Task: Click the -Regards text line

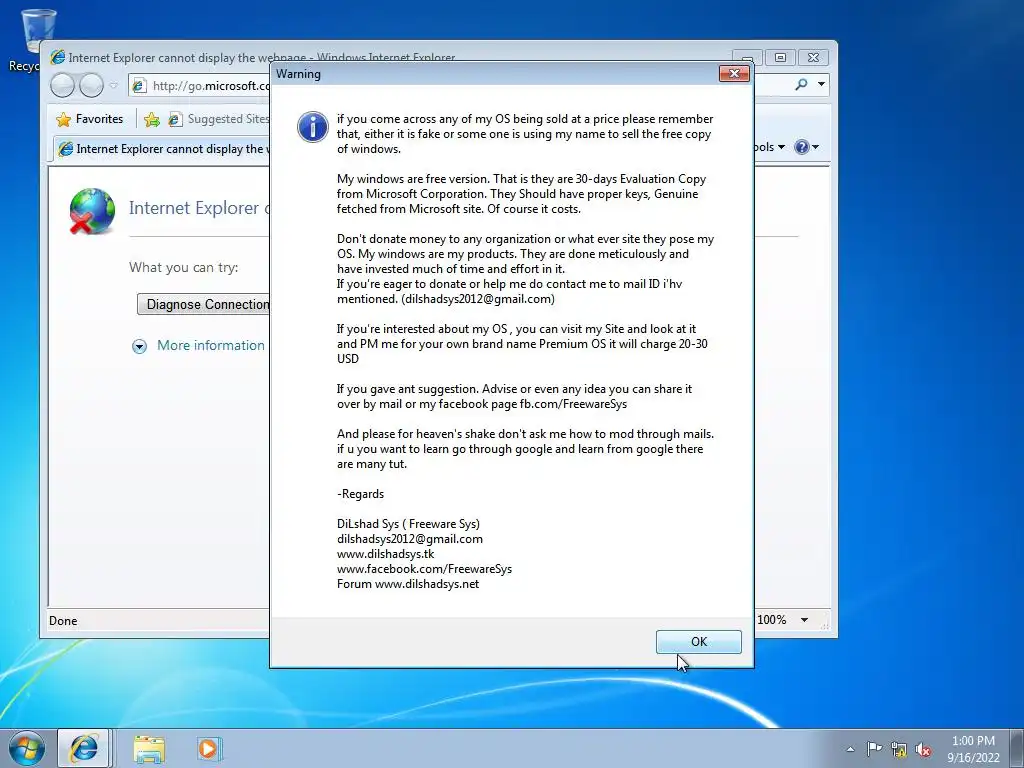Action: point(360,494)
